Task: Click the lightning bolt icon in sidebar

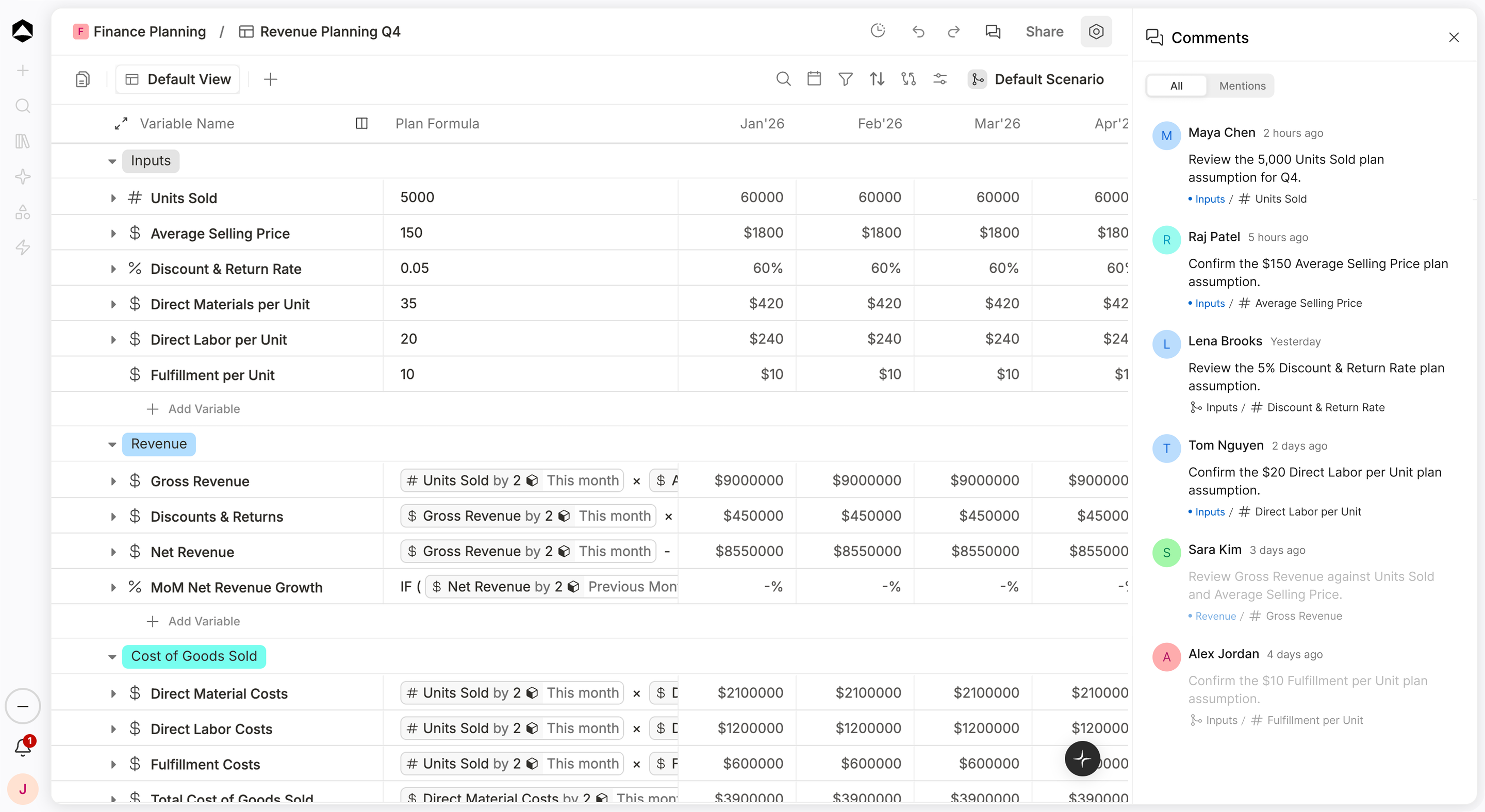Action: (x=23, y=247)
